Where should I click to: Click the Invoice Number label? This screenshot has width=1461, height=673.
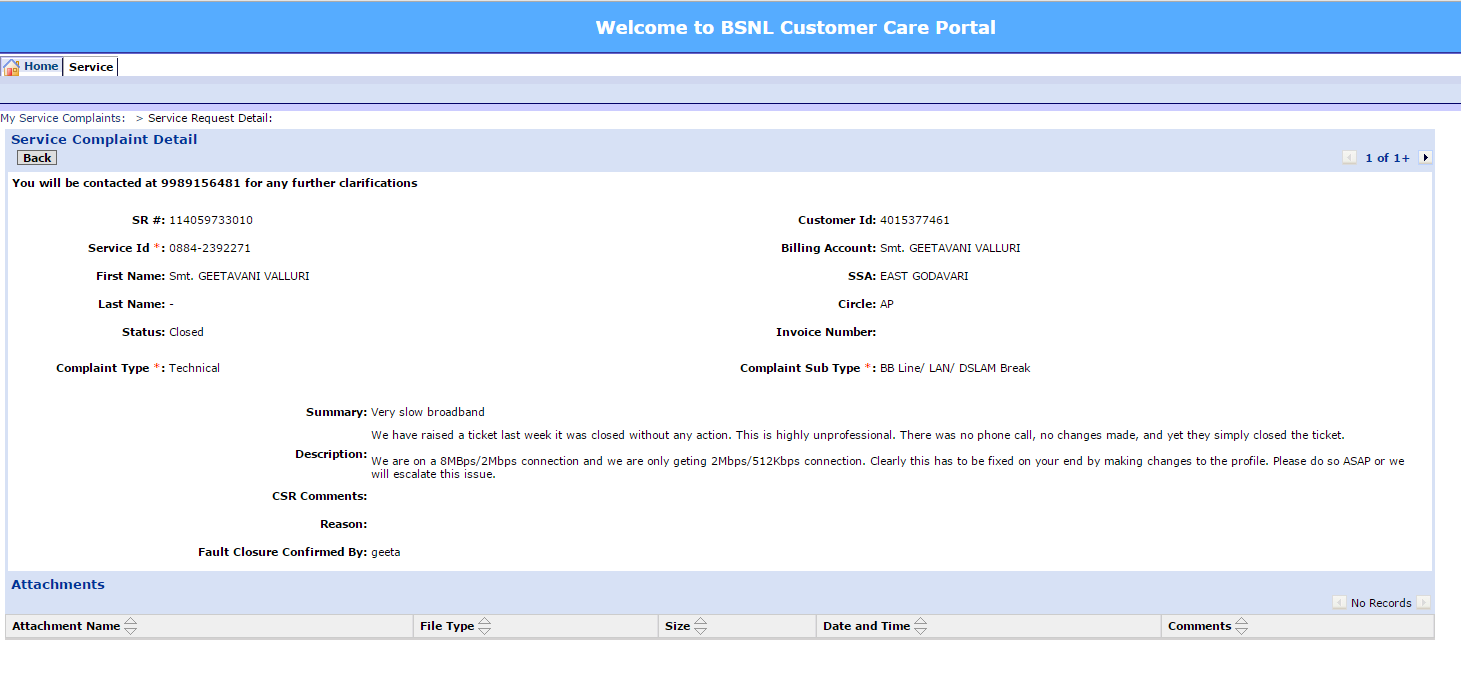pyautogui.click(x=826, y=332)
